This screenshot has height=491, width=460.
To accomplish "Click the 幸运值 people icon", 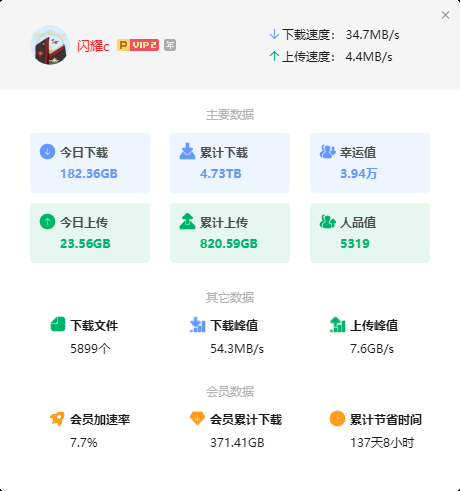I will click(x=327, y=152).
